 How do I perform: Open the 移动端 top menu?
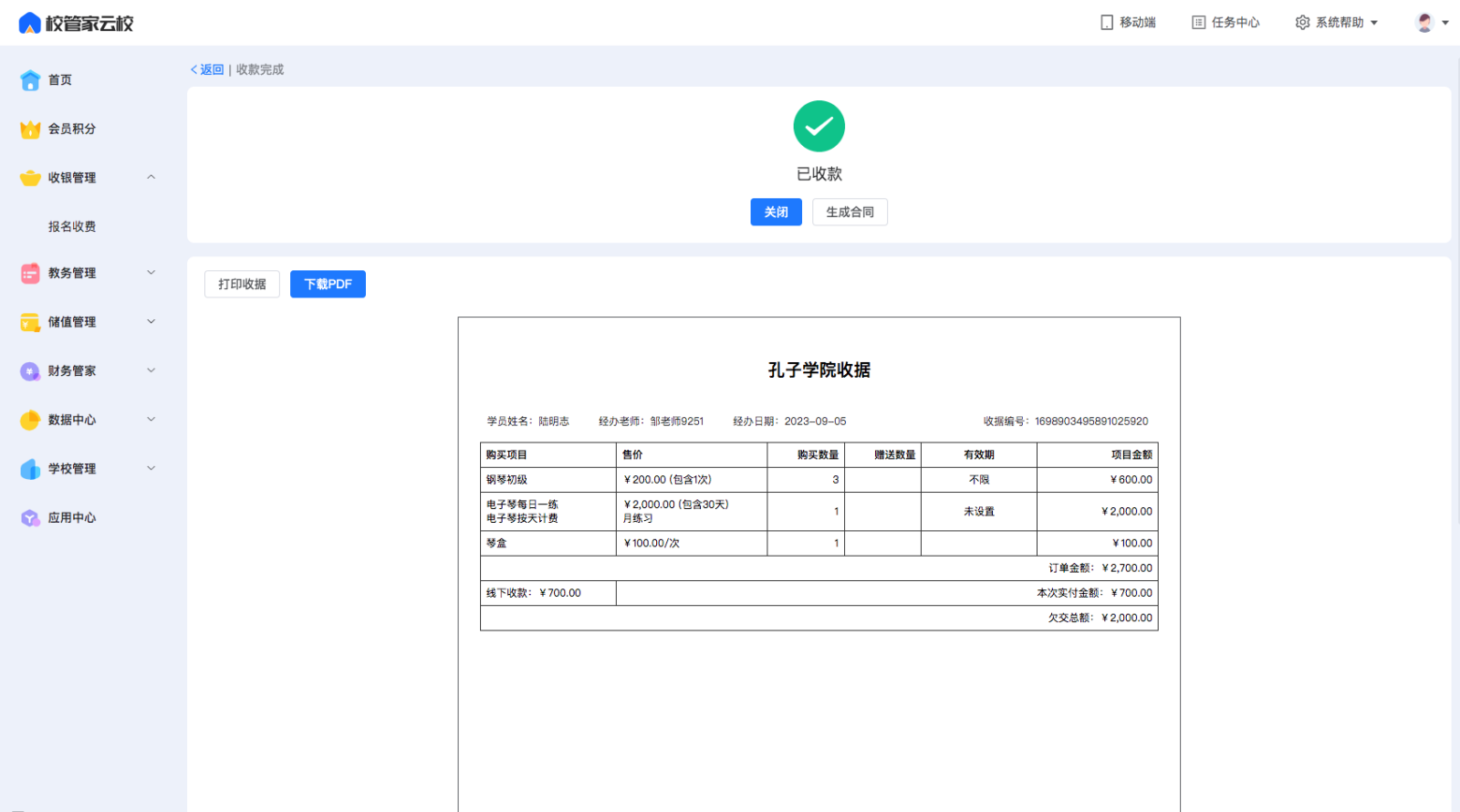tap(1129, 22)
